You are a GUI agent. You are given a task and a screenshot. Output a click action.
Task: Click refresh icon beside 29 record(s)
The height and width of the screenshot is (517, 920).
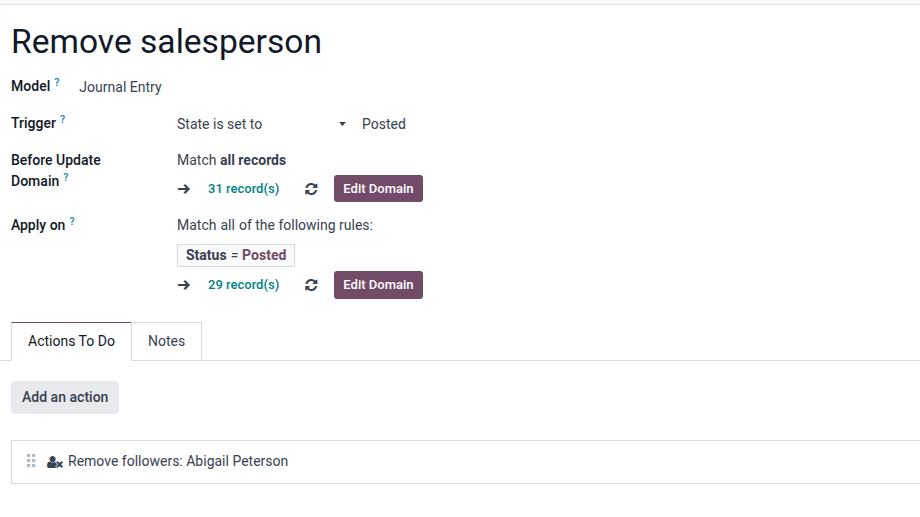click(311, 285)
